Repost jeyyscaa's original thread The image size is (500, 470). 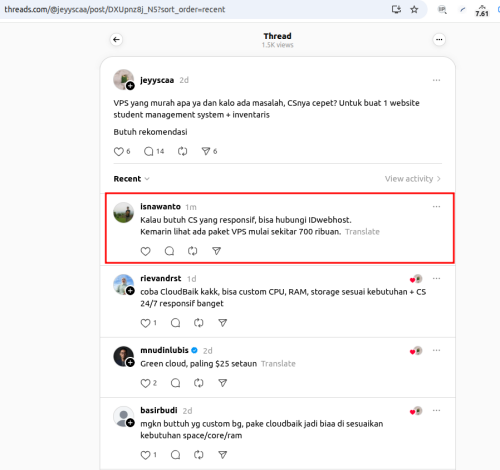click(x=182, y=151)
